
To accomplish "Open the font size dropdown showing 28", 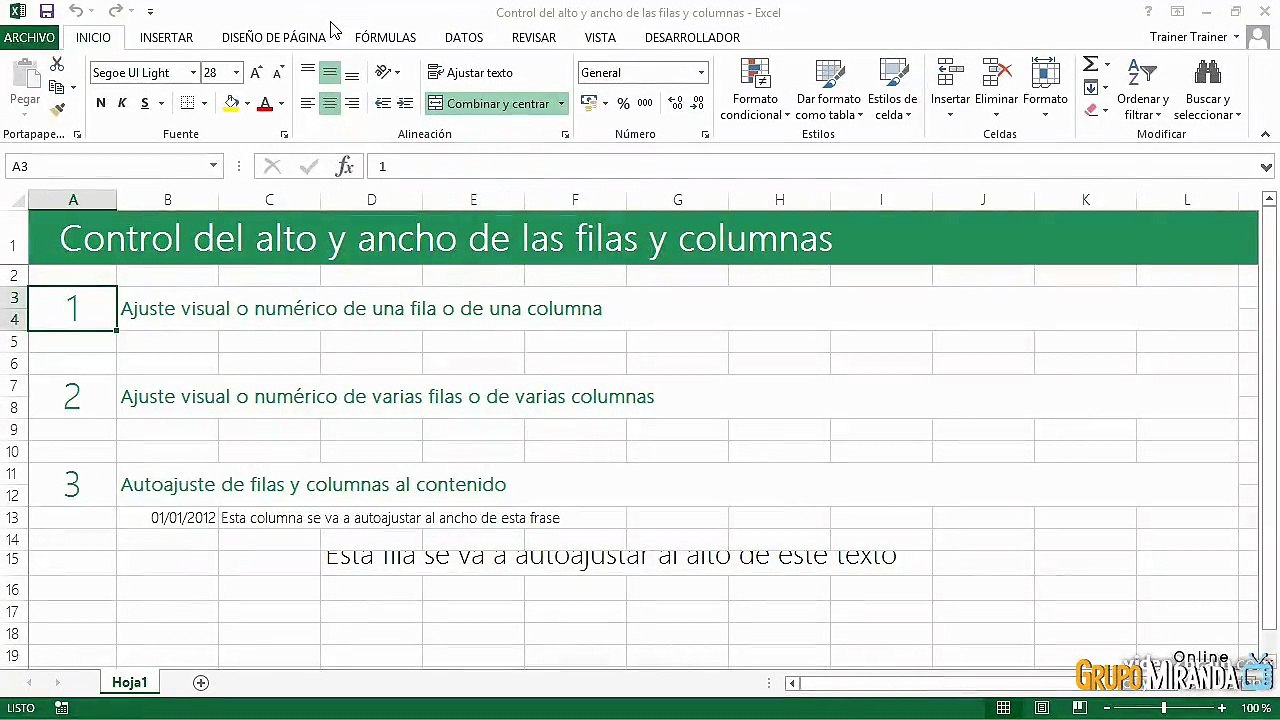I will click(236, 73).
